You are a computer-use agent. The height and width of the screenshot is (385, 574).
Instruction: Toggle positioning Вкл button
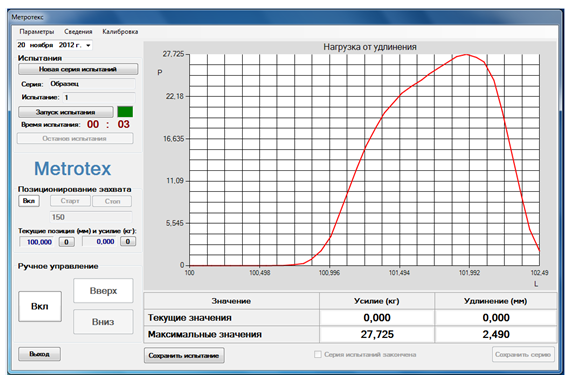point(29,201)
